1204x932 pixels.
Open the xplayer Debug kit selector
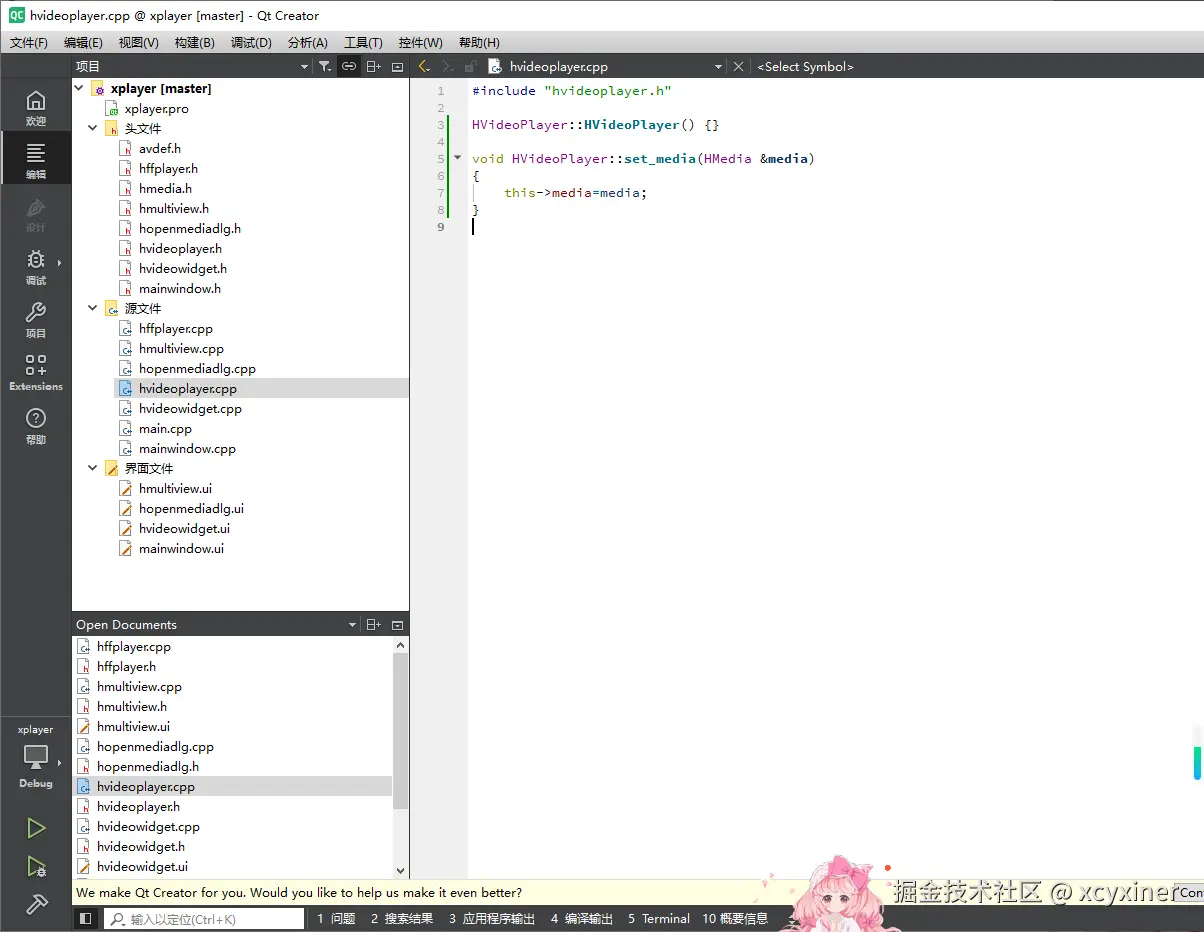coord(36,758)
